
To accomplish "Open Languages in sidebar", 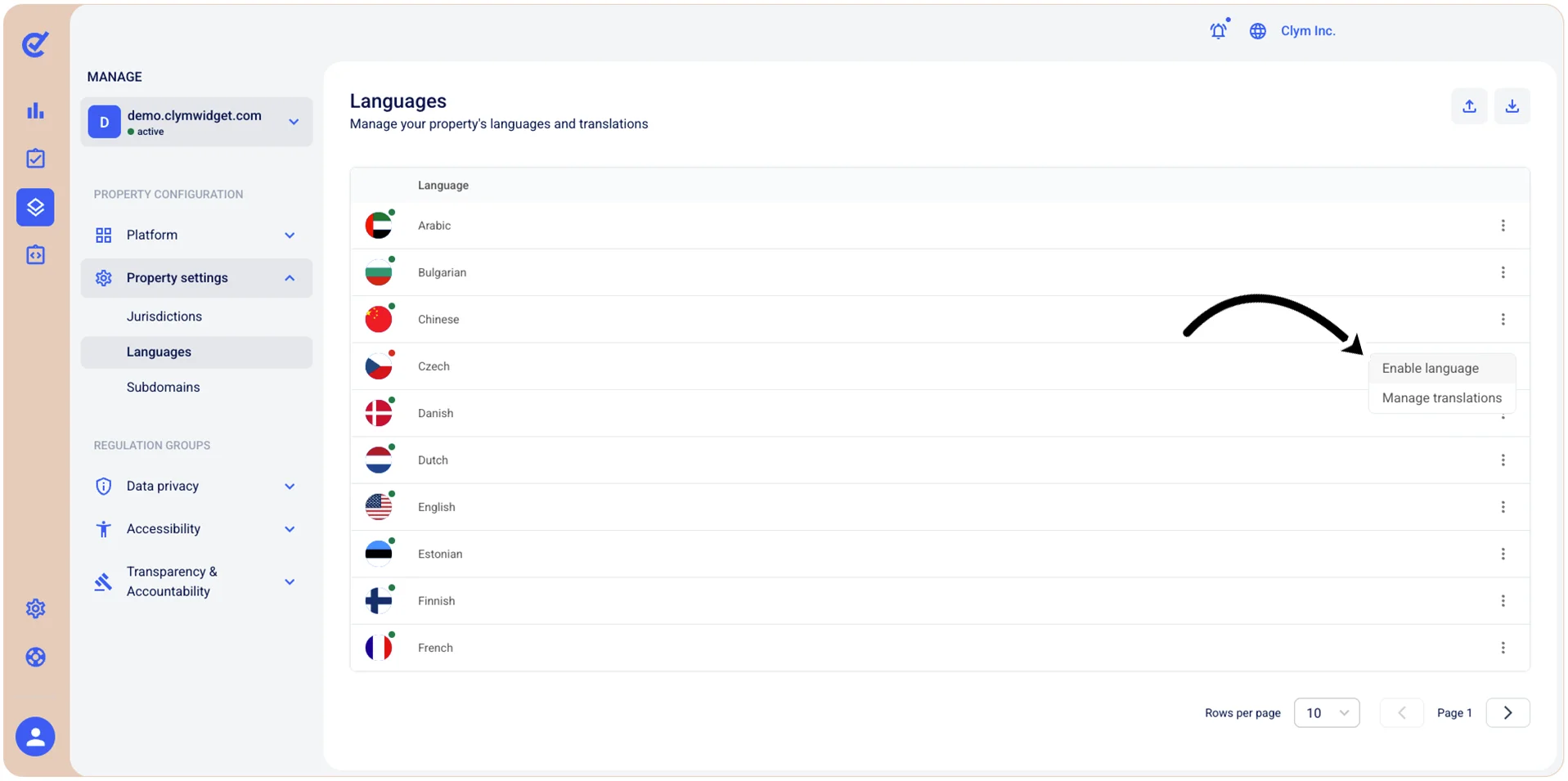I will coord(196,352).
